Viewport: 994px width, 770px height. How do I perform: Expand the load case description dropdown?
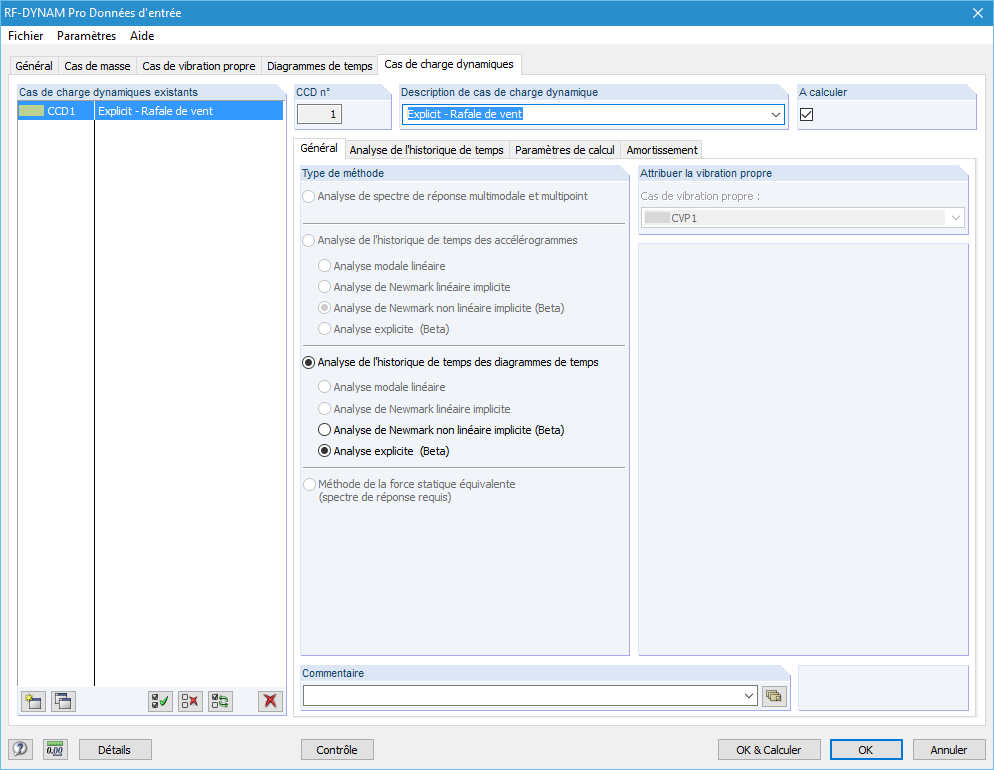pyautogui.click(x=775, y=115)
